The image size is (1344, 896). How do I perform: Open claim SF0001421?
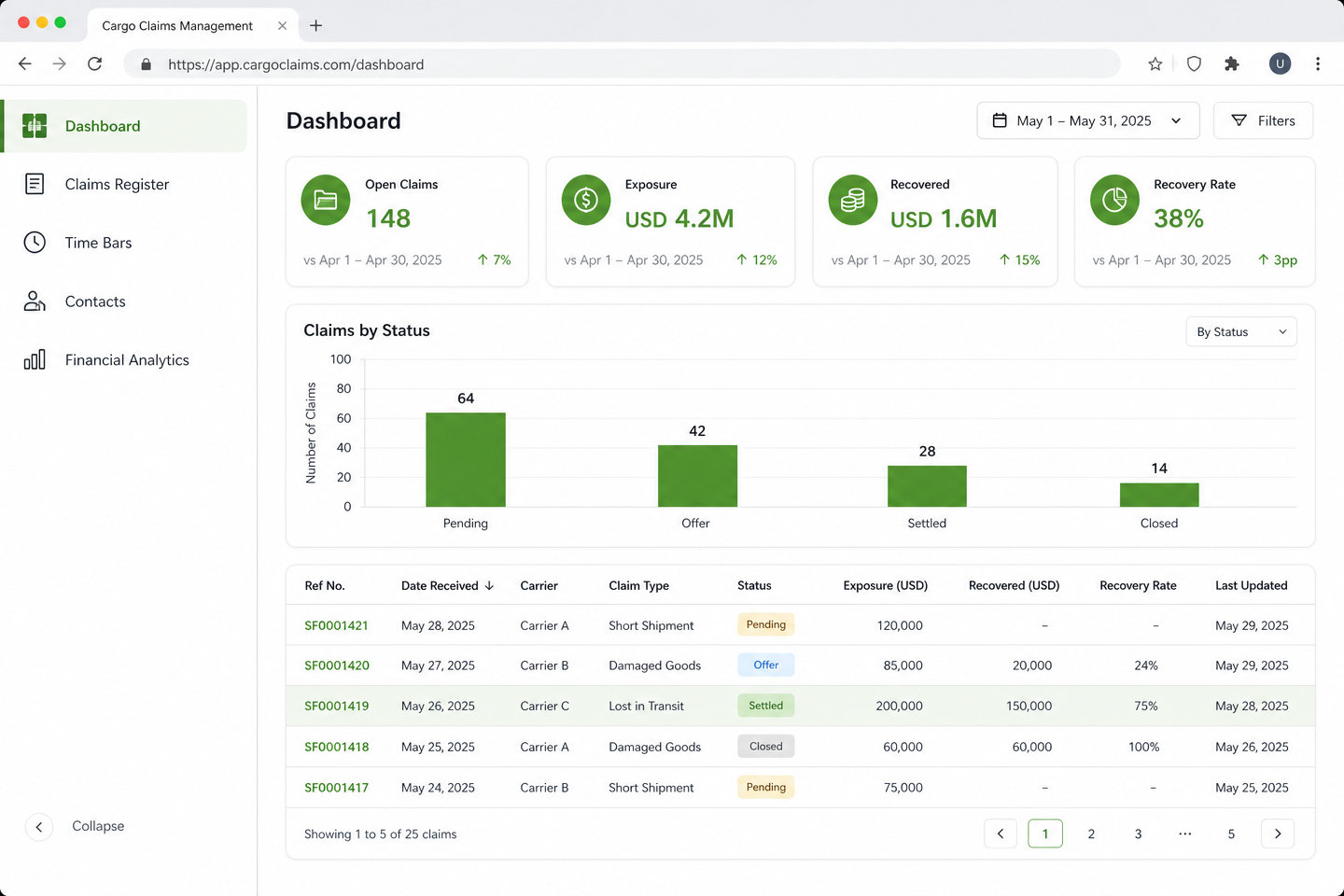coord(336,625)
